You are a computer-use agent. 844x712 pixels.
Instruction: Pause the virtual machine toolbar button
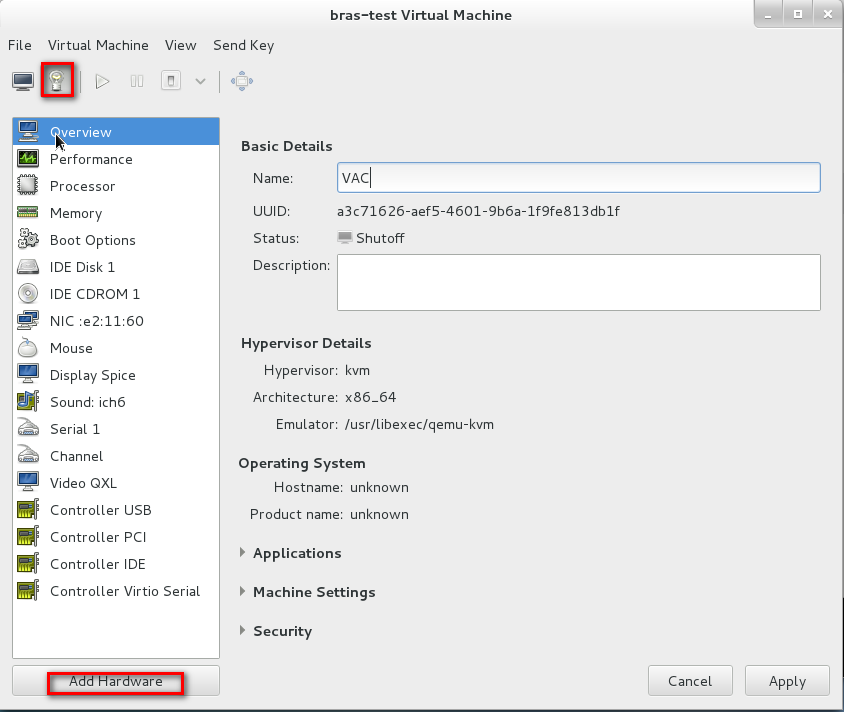137,81
